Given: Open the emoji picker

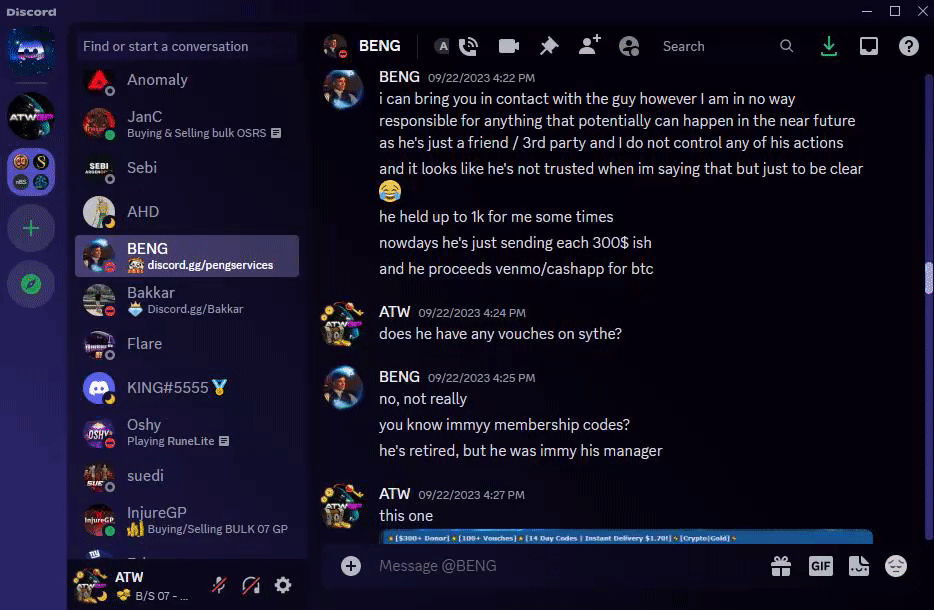Looking at the screenshot, I should [895, 566].
